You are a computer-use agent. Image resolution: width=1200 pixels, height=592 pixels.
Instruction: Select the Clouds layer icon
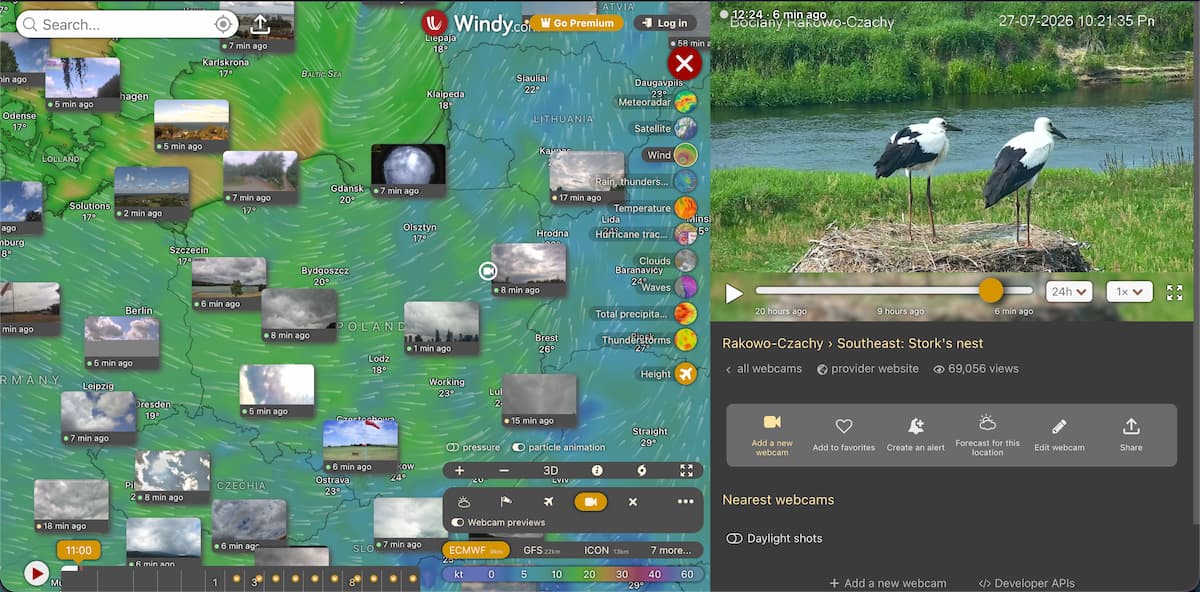685,261
